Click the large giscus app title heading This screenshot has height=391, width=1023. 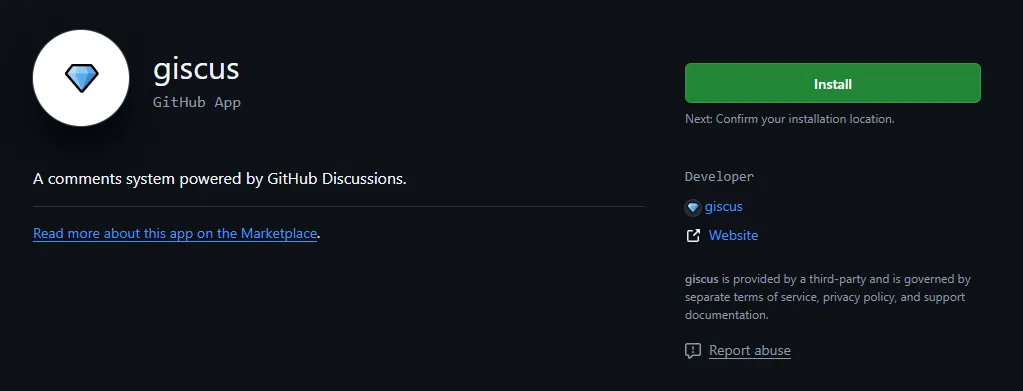(196, 69)
